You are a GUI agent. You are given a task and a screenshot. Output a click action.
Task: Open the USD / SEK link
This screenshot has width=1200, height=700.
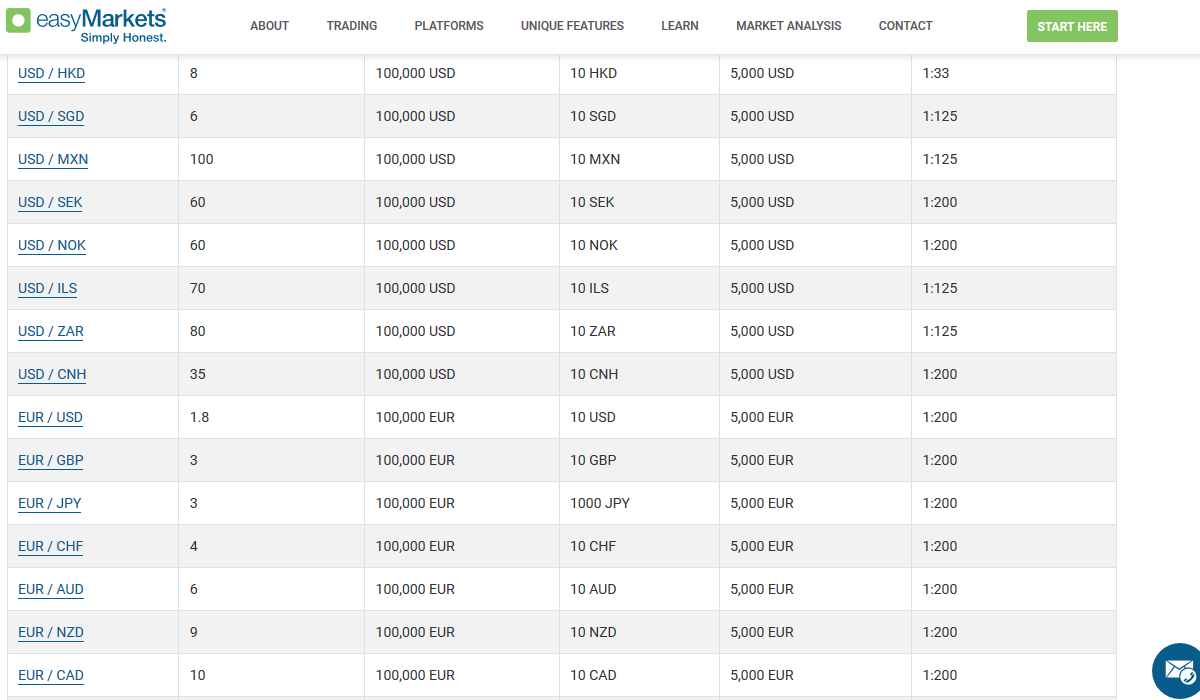[x=50, y=202]
